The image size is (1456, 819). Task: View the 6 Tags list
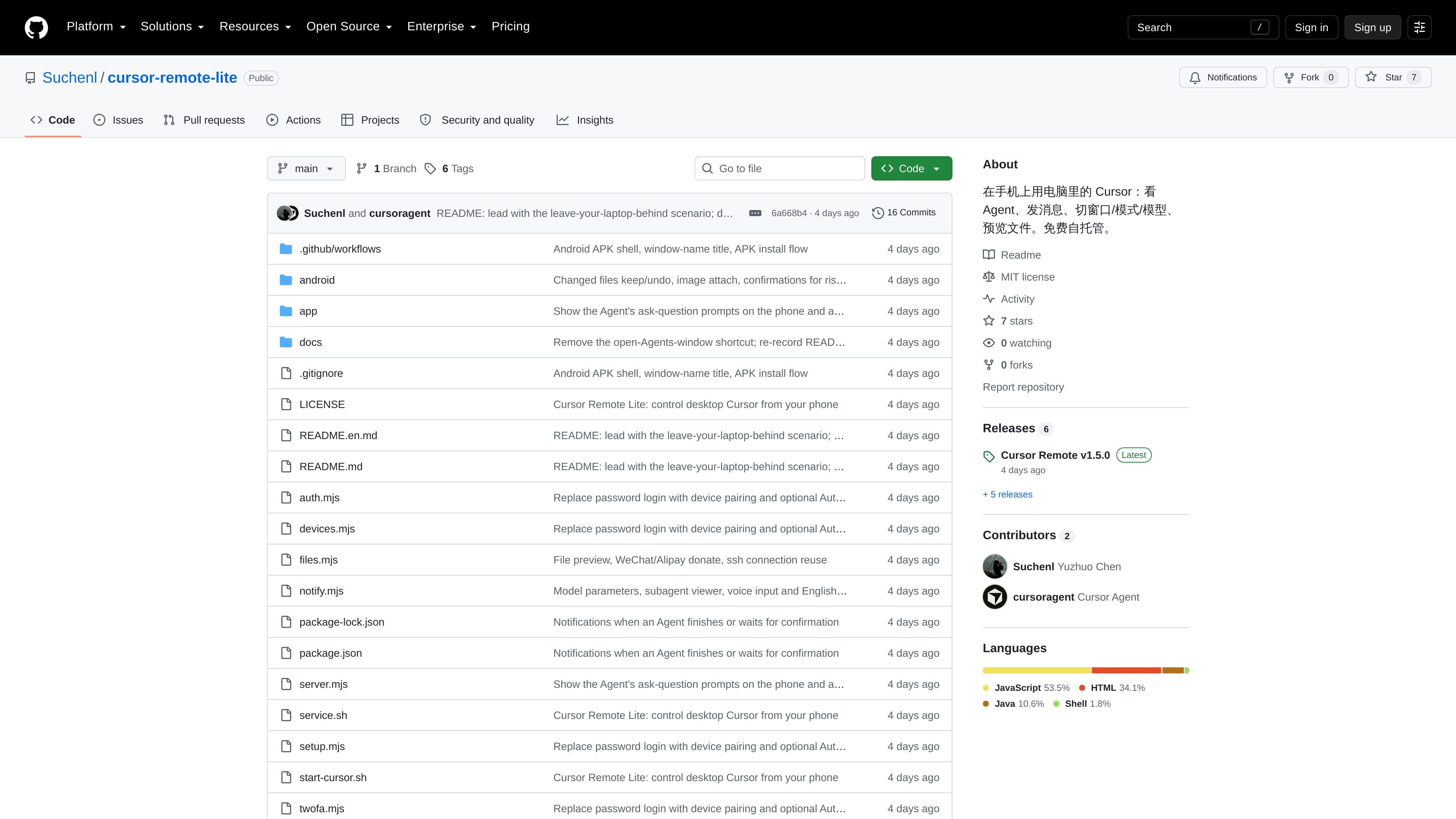449,168
